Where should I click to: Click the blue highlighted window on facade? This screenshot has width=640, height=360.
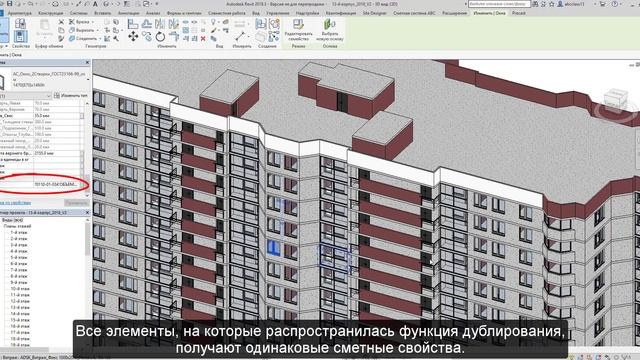tap(273, 248)
